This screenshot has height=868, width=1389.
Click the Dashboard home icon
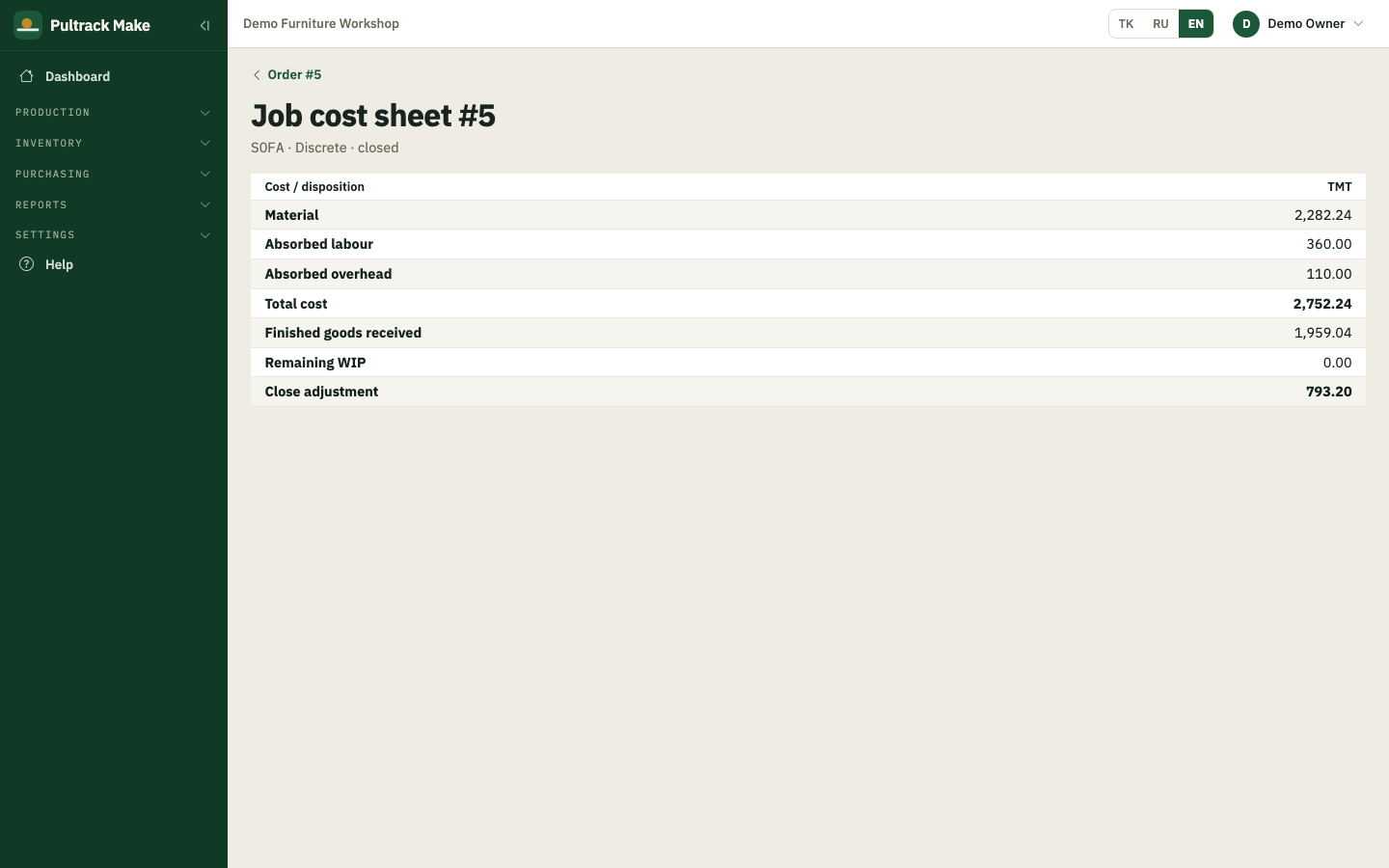point(27,76)
